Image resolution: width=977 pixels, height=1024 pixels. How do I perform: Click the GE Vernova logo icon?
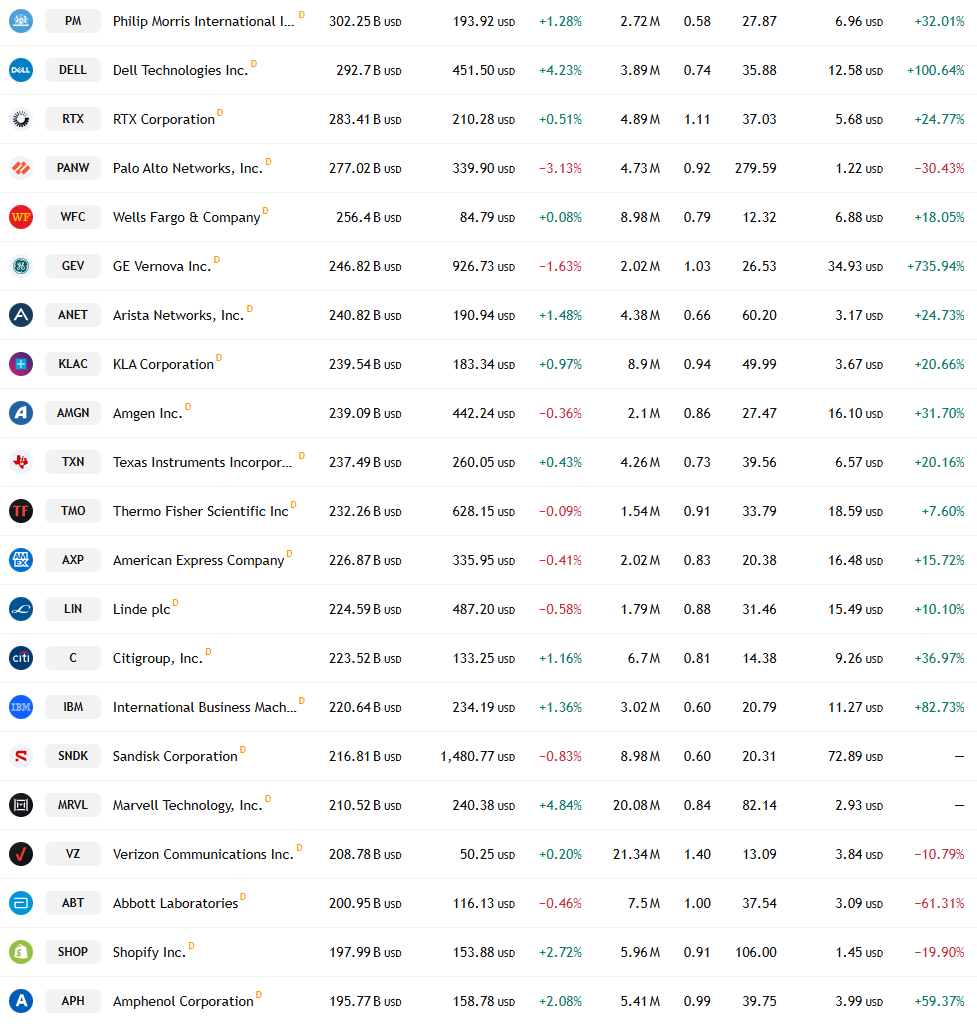21,266
